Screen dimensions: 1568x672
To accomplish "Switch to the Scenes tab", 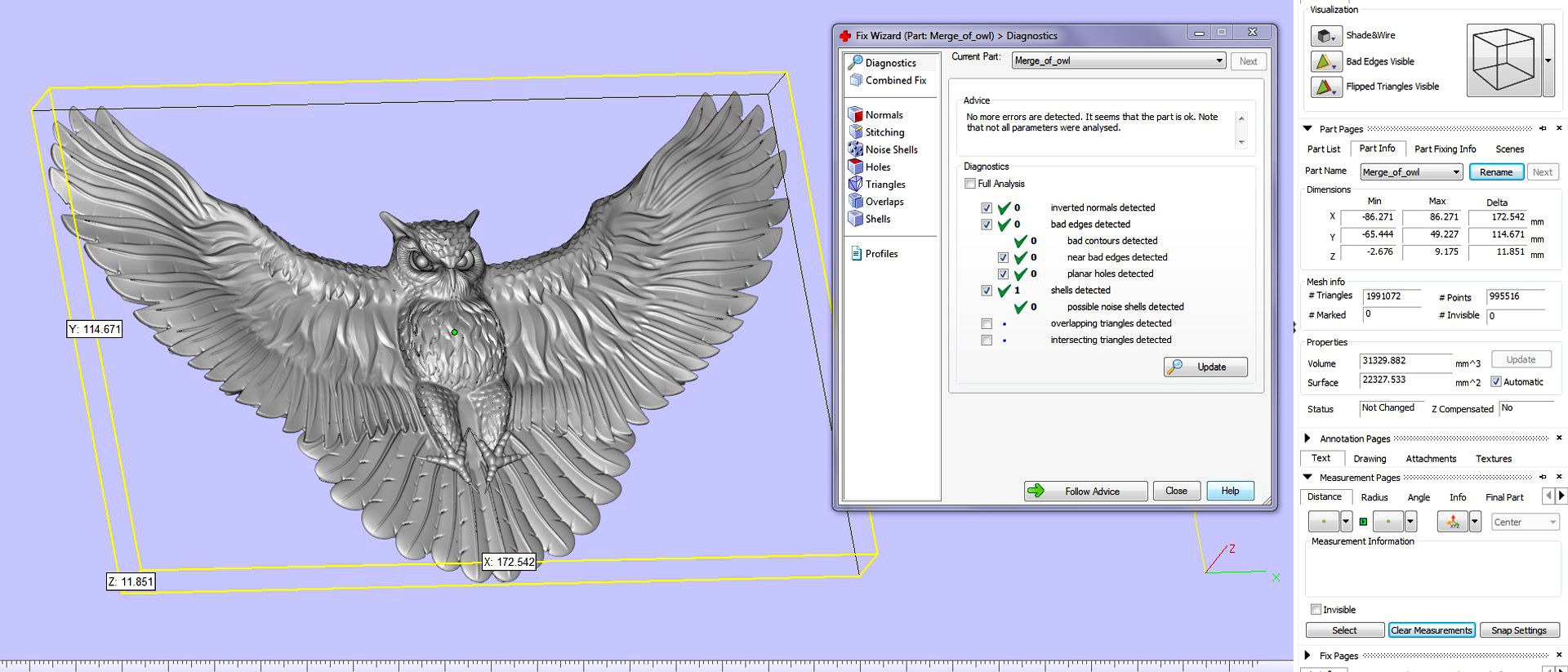I will (x=1509, y=149).
